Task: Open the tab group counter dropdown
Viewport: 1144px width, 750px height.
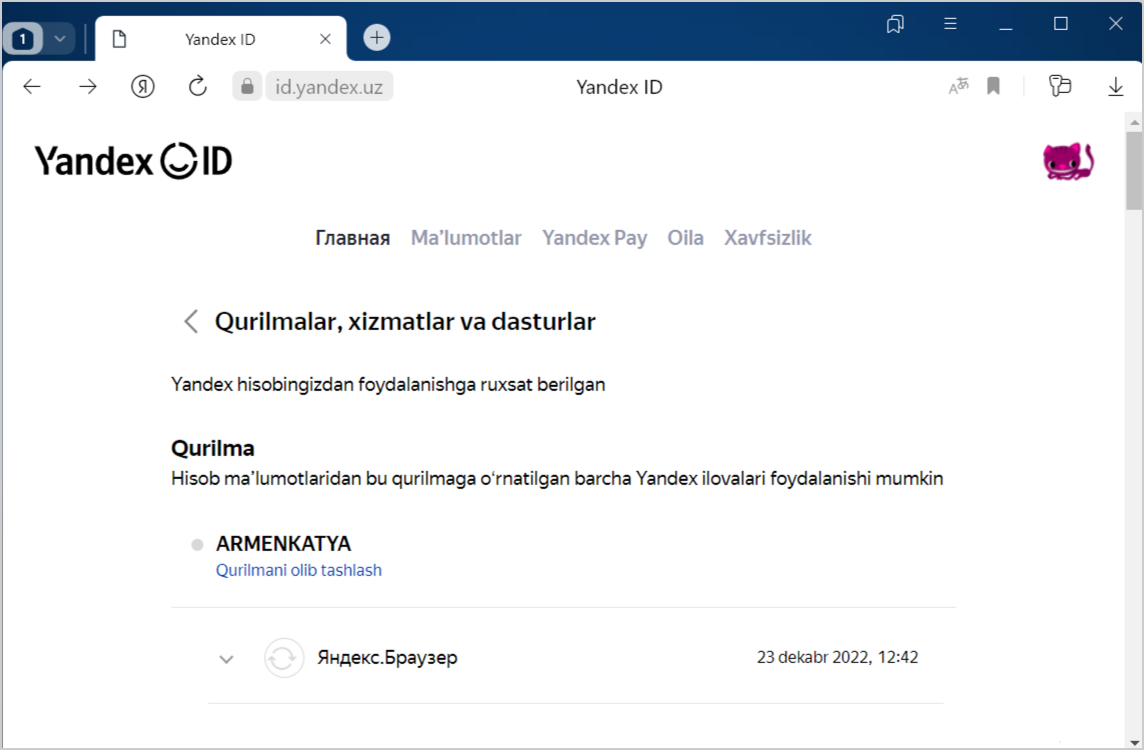Action: 39,39
